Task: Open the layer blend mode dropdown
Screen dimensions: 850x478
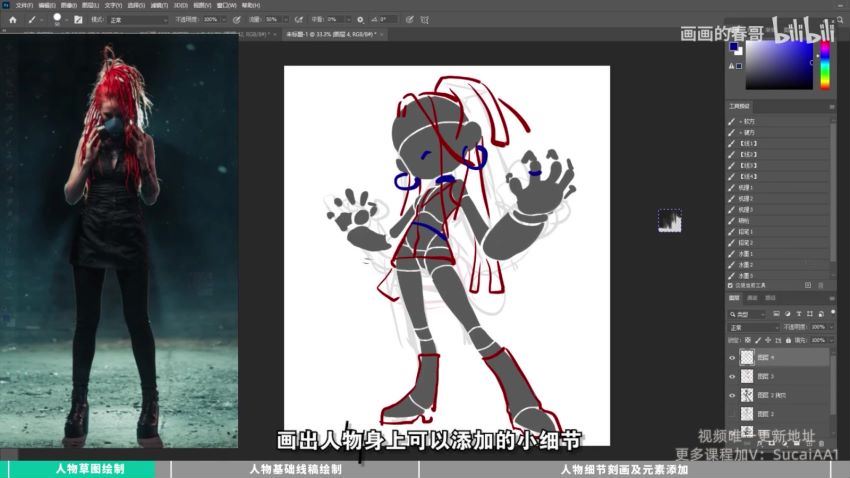Action: (x=754, y=327)
